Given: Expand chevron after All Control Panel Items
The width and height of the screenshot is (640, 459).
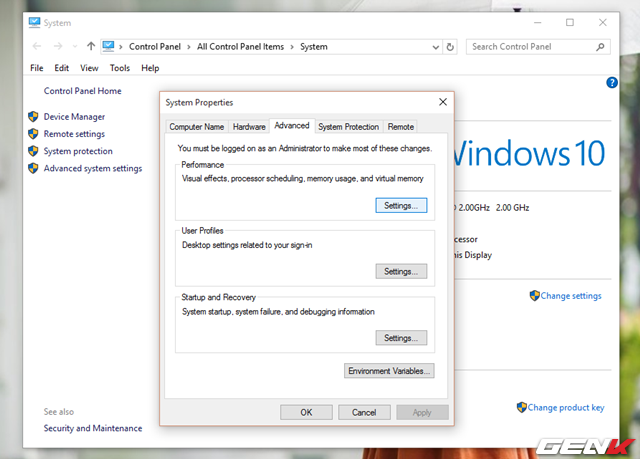Looking at the screenshot, I should [x=292, y=47].
